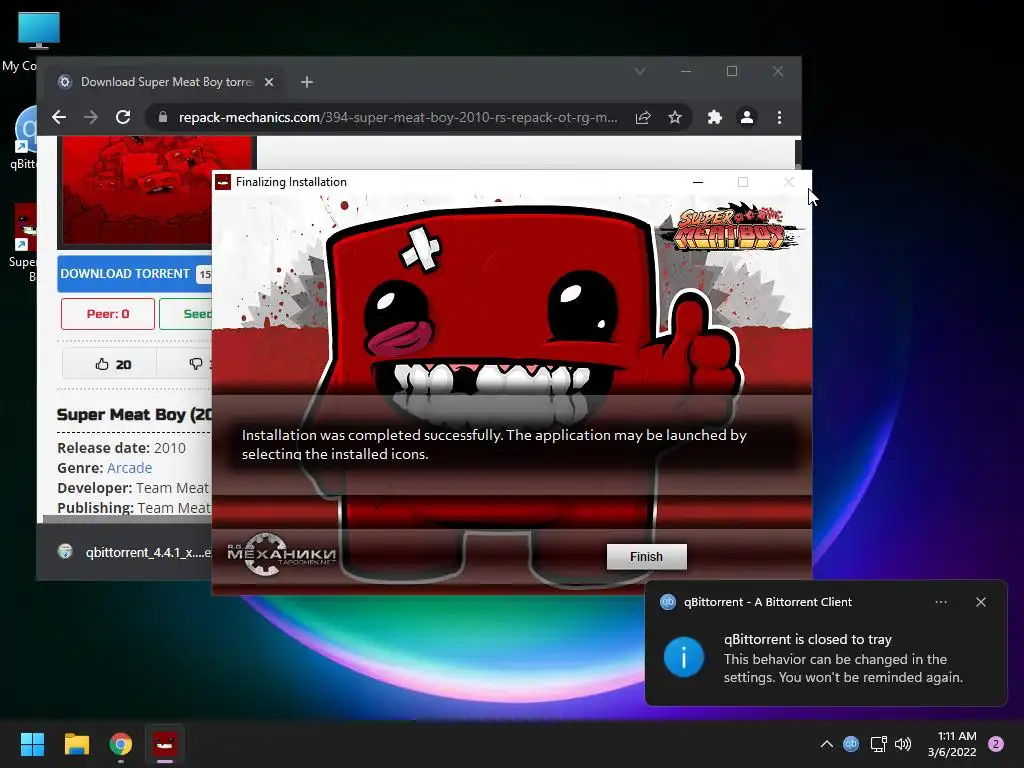Click the share page icon in address bar
The width and height of the screenshot is (1024, 768).
(x=643, y=118)
